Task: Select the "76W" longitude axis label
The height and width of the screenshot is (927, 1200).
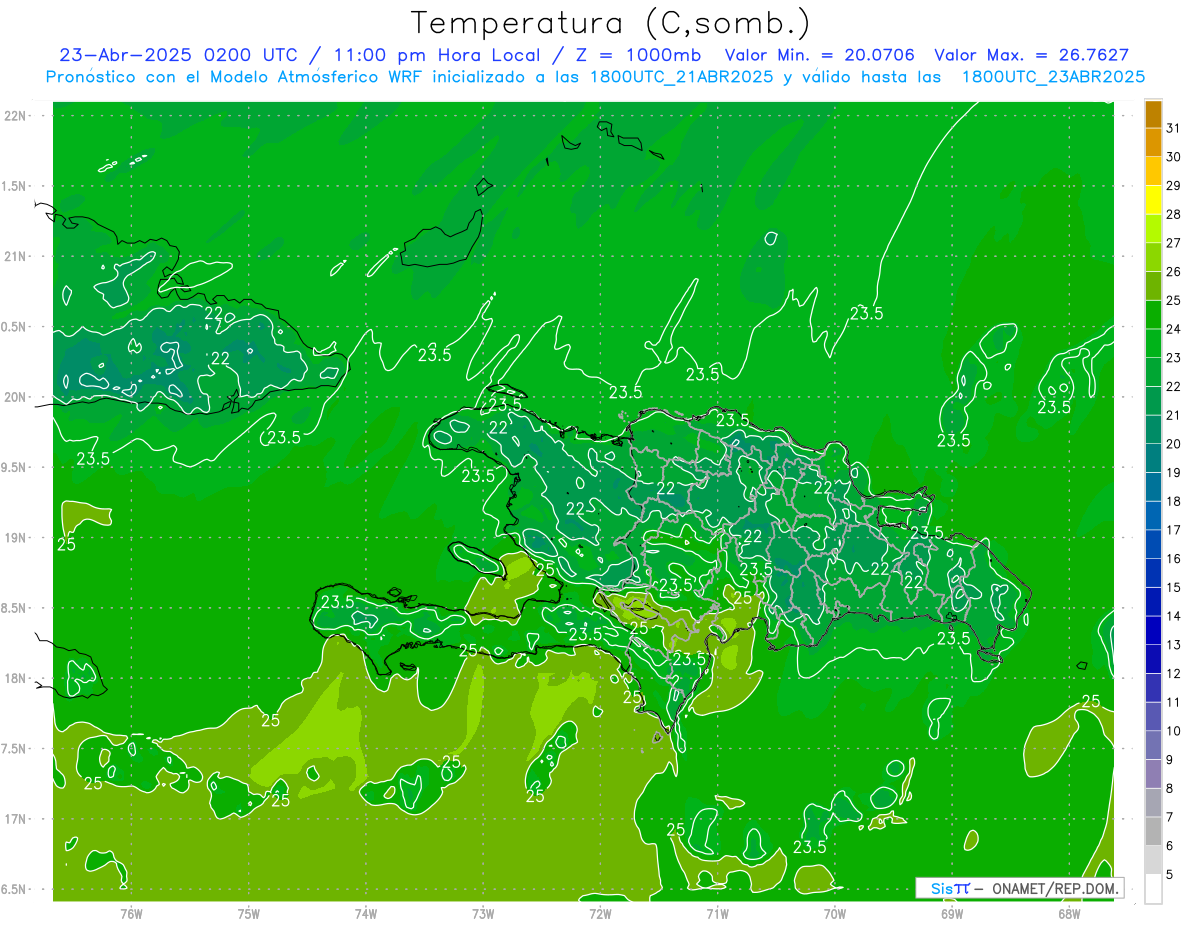Action: point(131,913)
